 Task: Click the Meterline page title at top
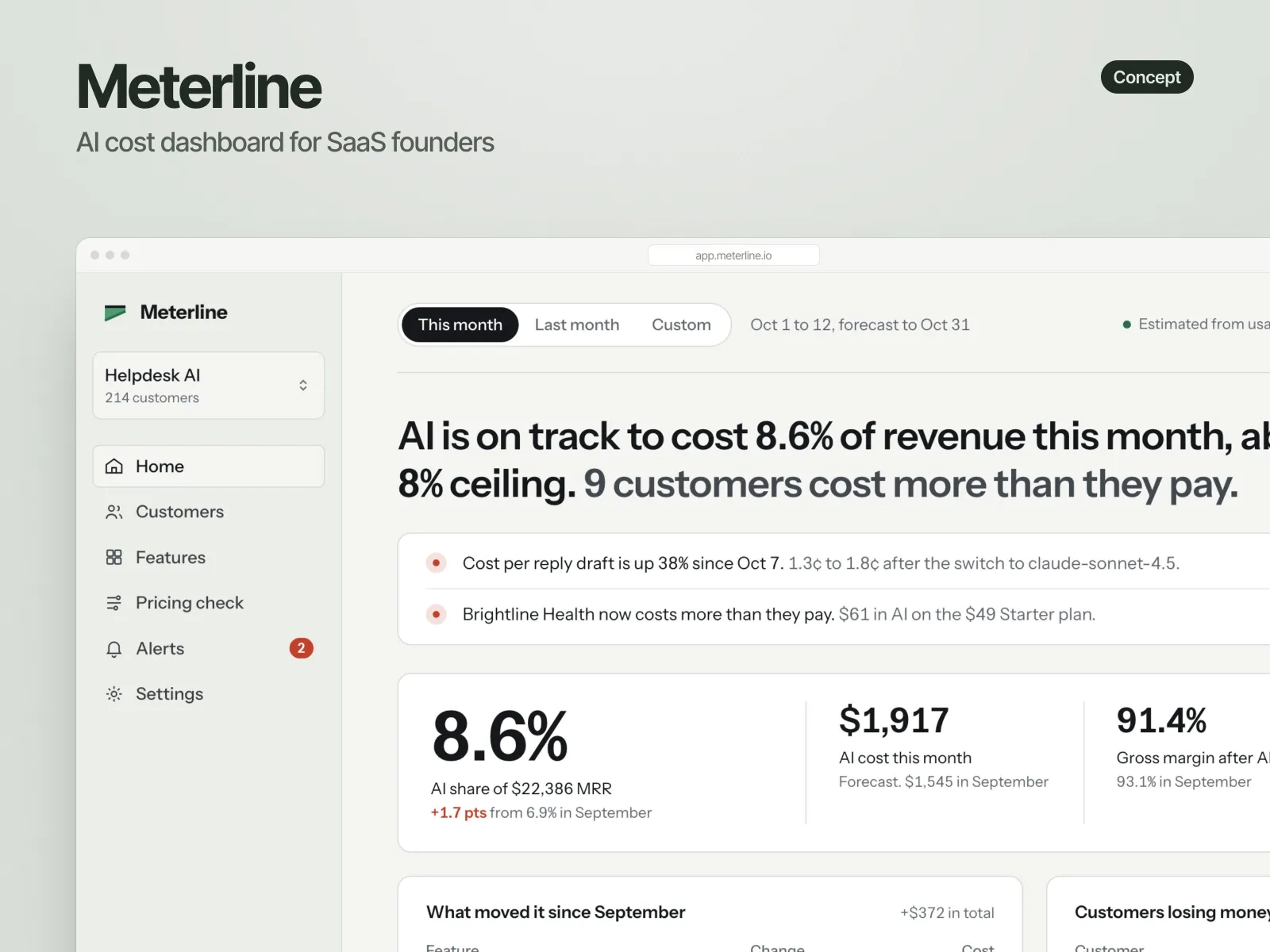pyautogui.click(x=199, y=86)
